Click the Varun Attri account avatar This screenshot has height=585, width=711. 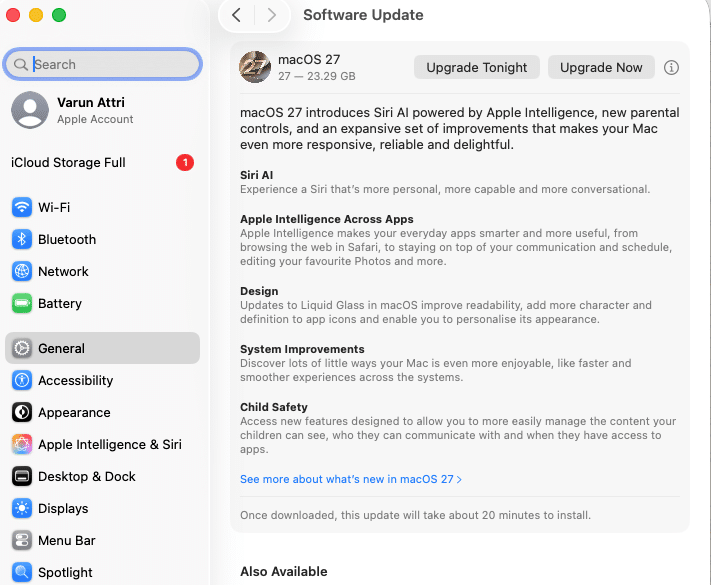tap(30, 110)
